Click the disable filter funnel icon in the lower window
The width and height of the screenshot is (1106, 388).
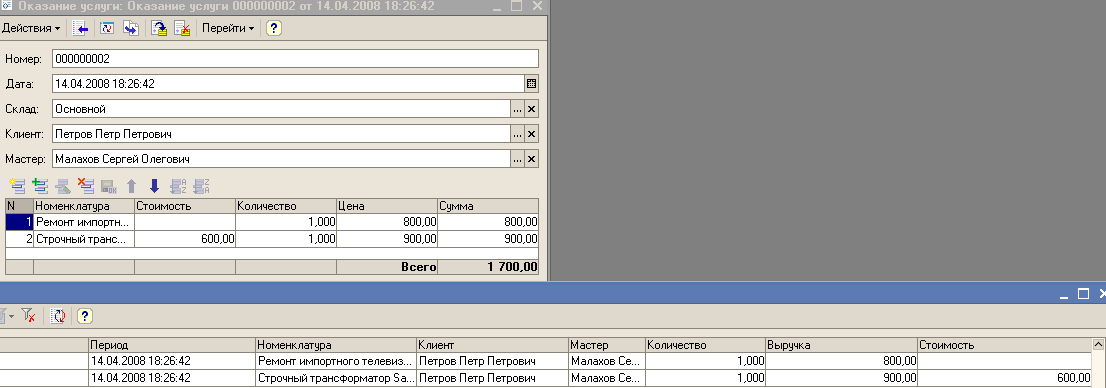[x=28, y=316]
